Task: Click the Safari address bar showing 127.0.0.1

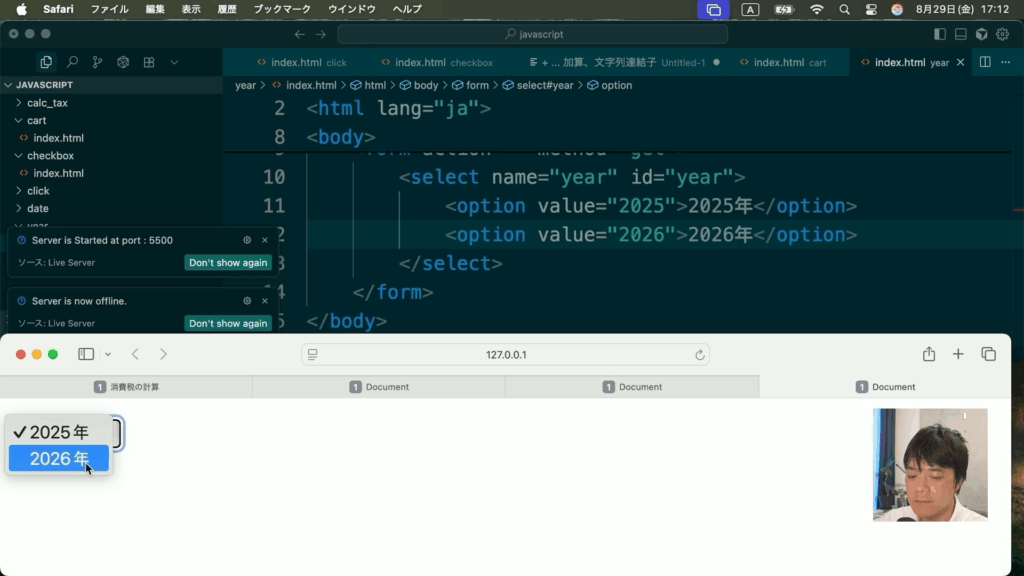Action: tap(506, 355)
